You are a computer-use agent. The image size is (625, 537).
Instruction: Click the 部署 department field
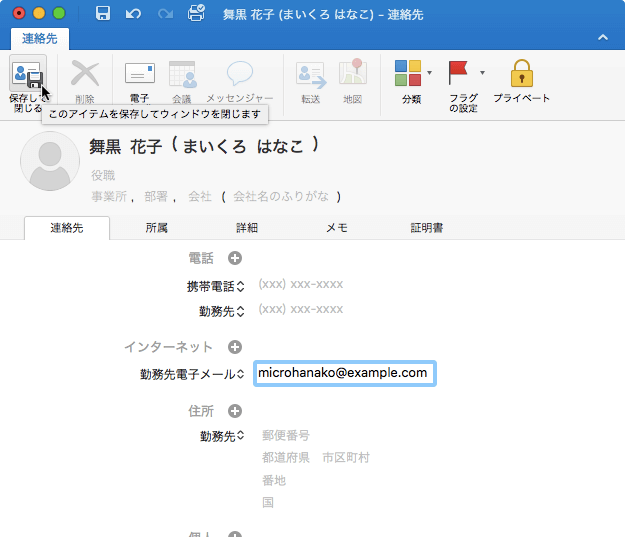click(156, 196)
